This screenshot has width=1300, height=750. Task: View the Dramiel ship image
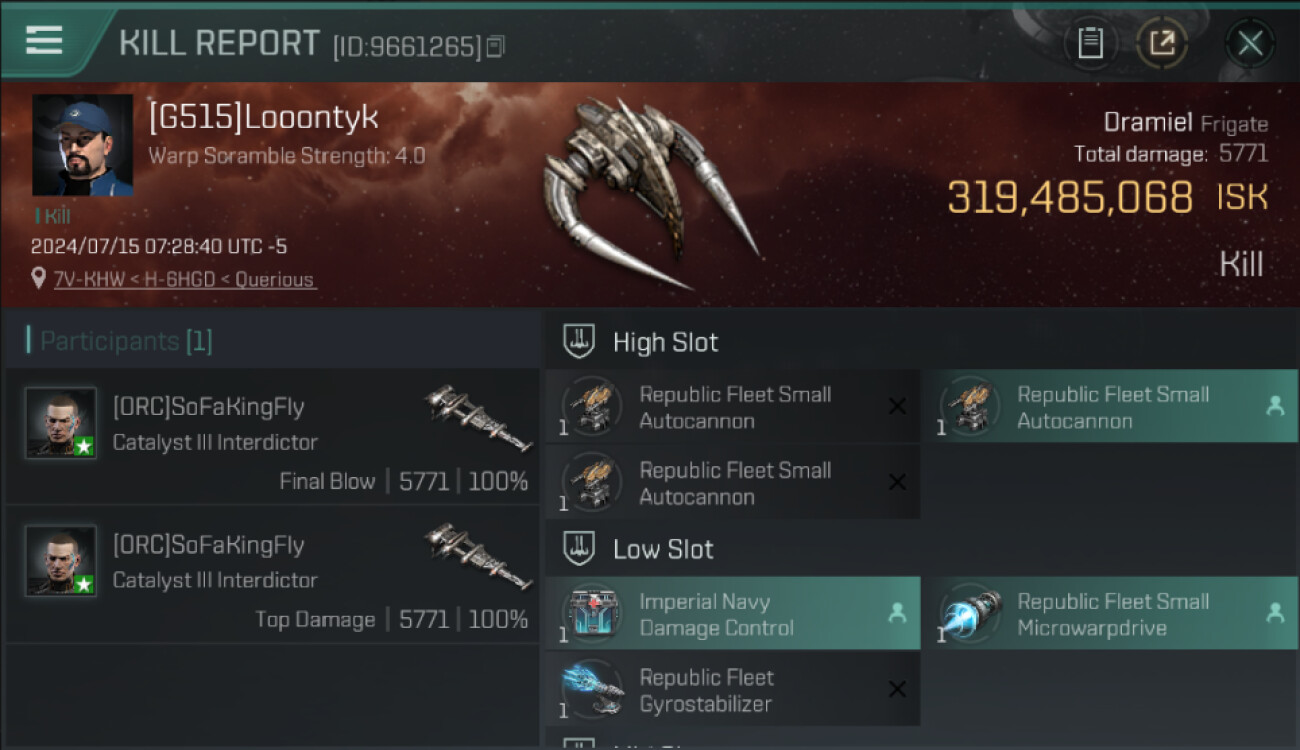652,192
